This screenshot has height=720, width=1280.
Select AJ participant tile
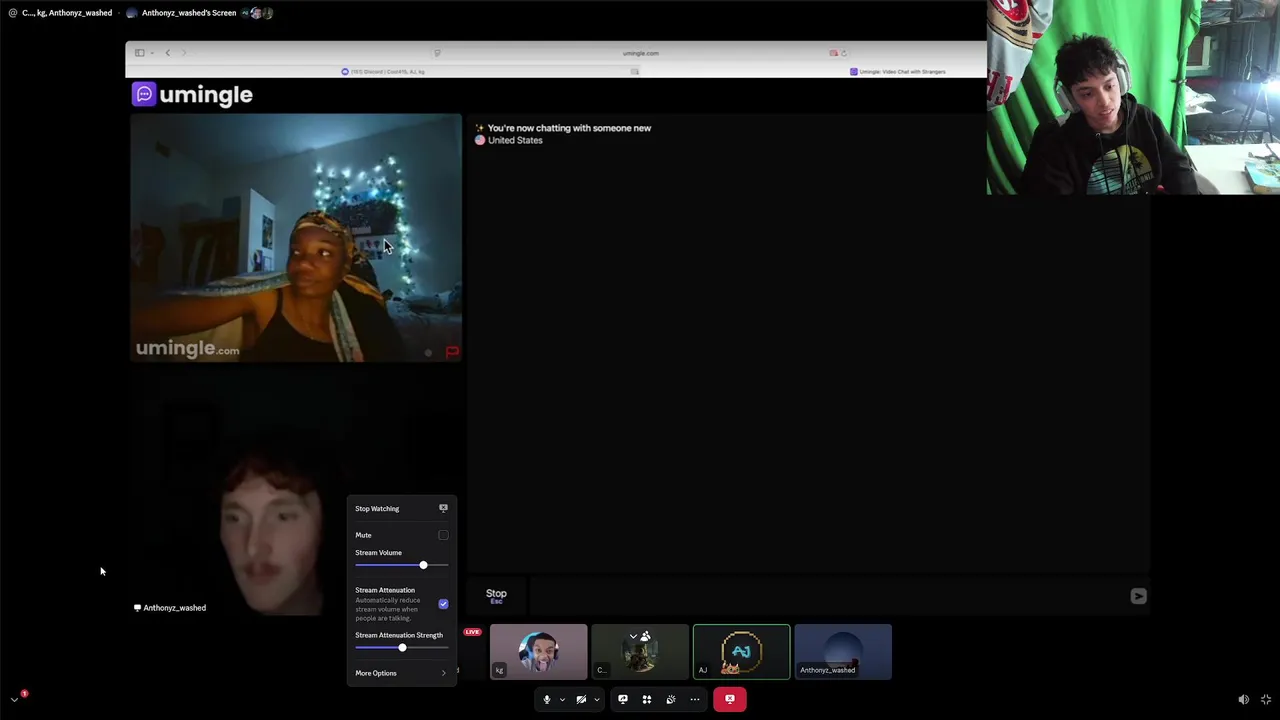point(741,652)
